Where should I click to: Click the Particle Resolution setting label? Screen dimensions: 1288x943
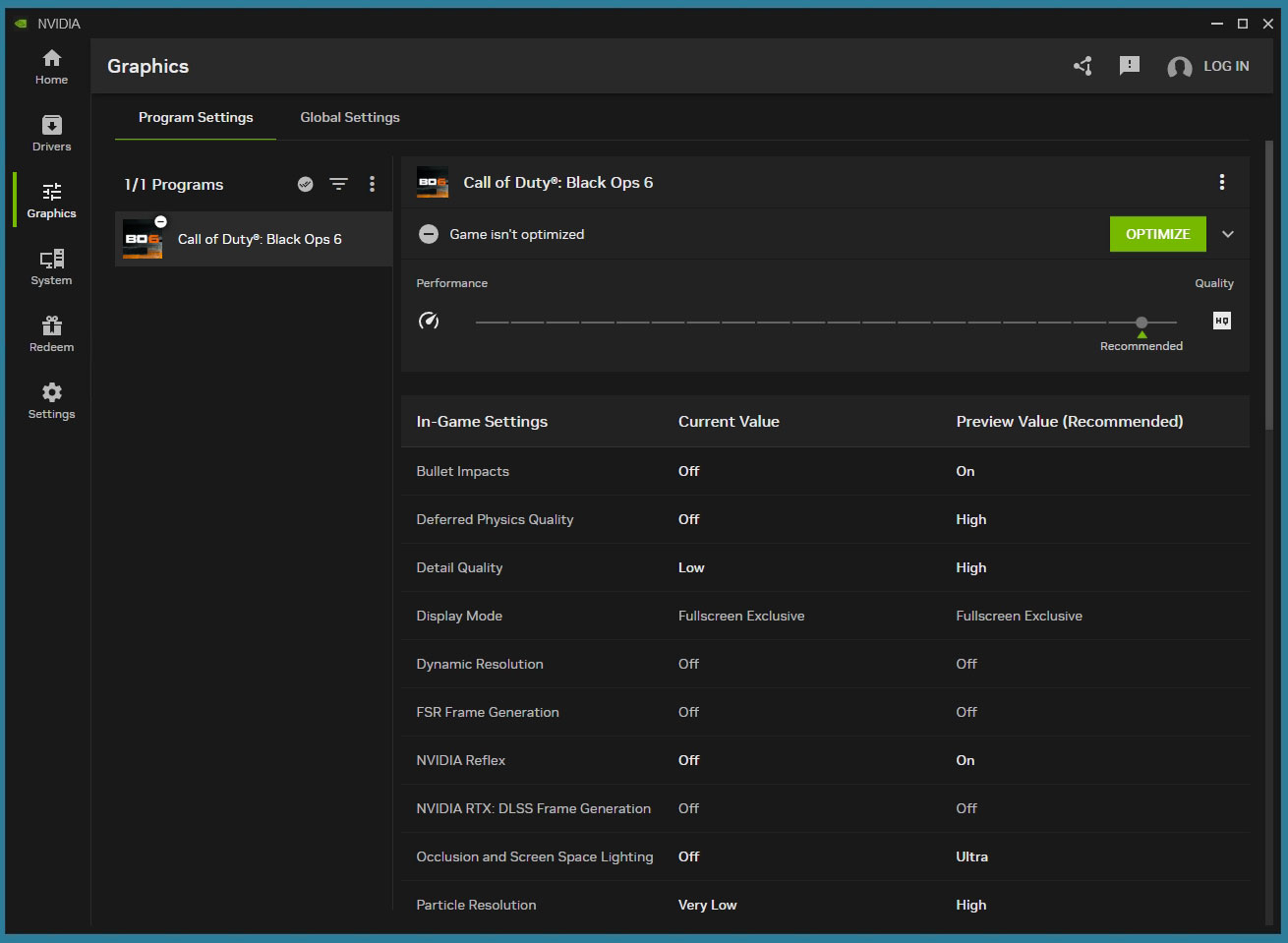476,905
